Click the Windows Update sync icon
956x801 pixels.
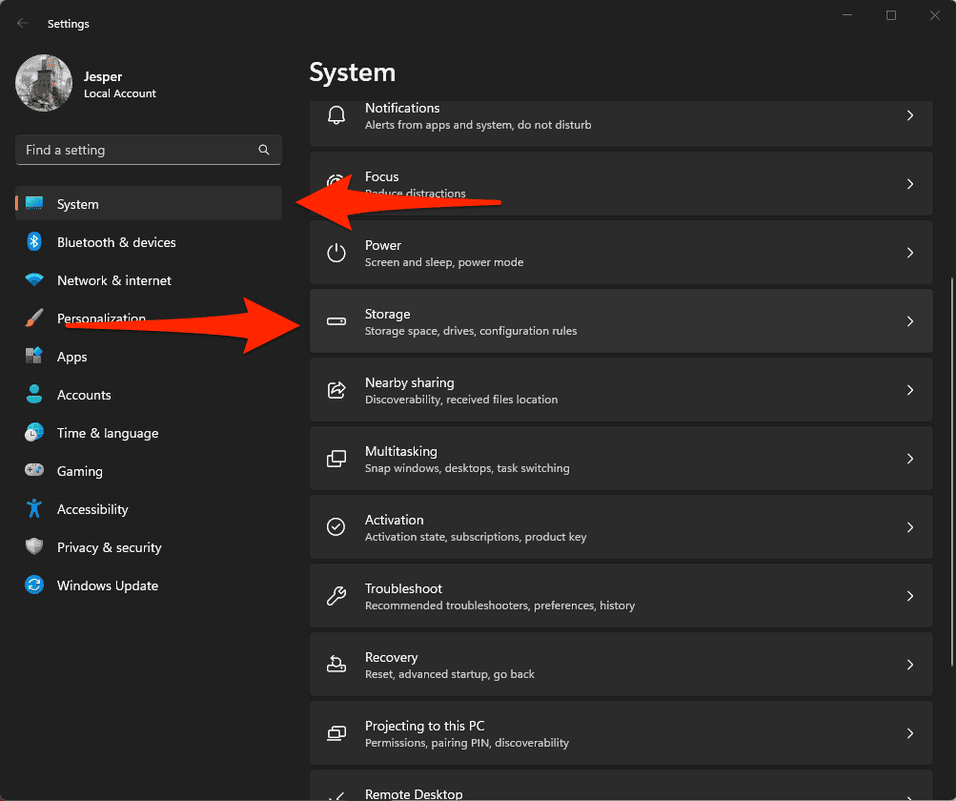[34, 585]
